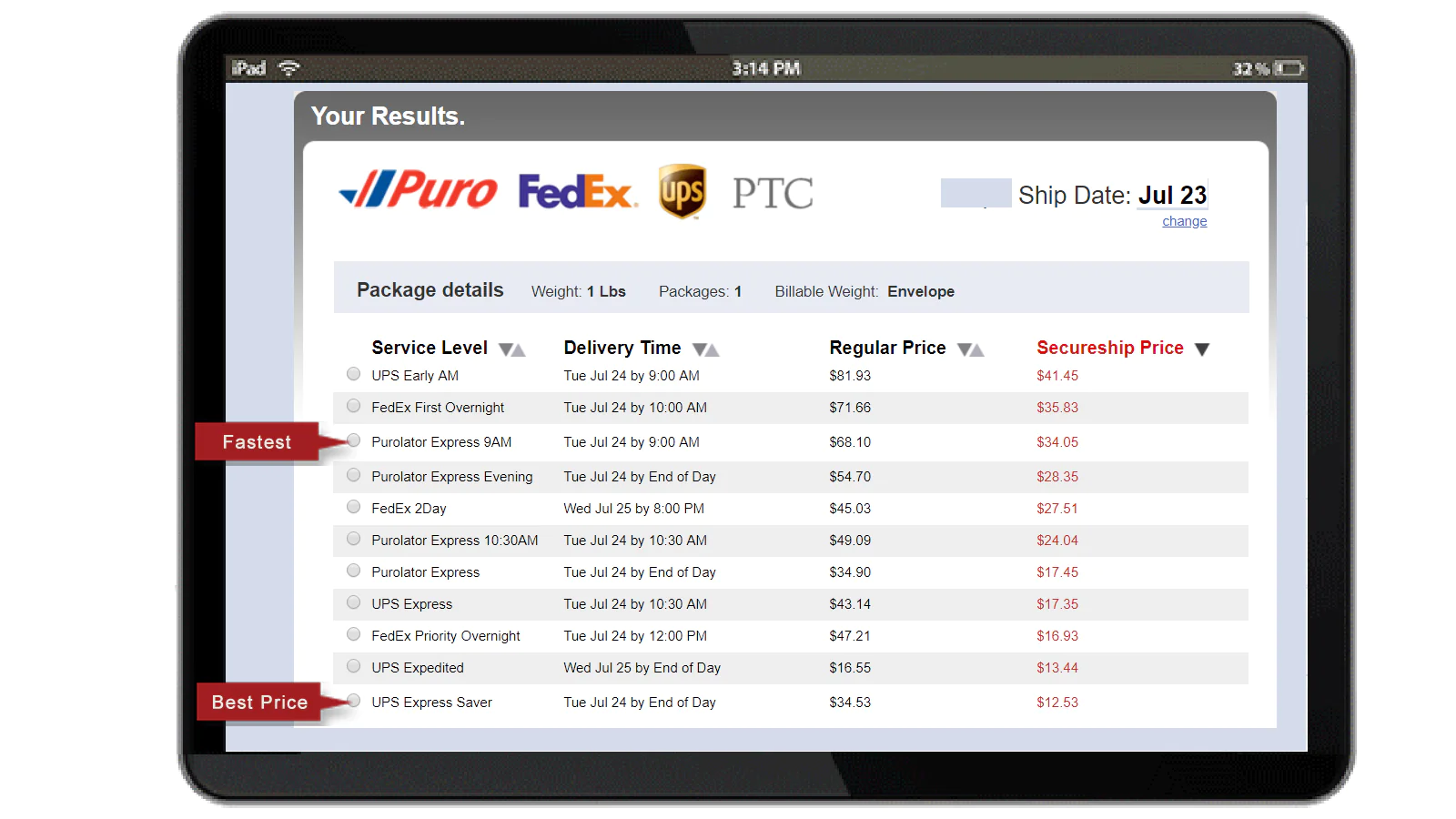The height and width of the screenshot is (819, 1456).
Task: Click the Purolator logo
Action: coord(418,190)
